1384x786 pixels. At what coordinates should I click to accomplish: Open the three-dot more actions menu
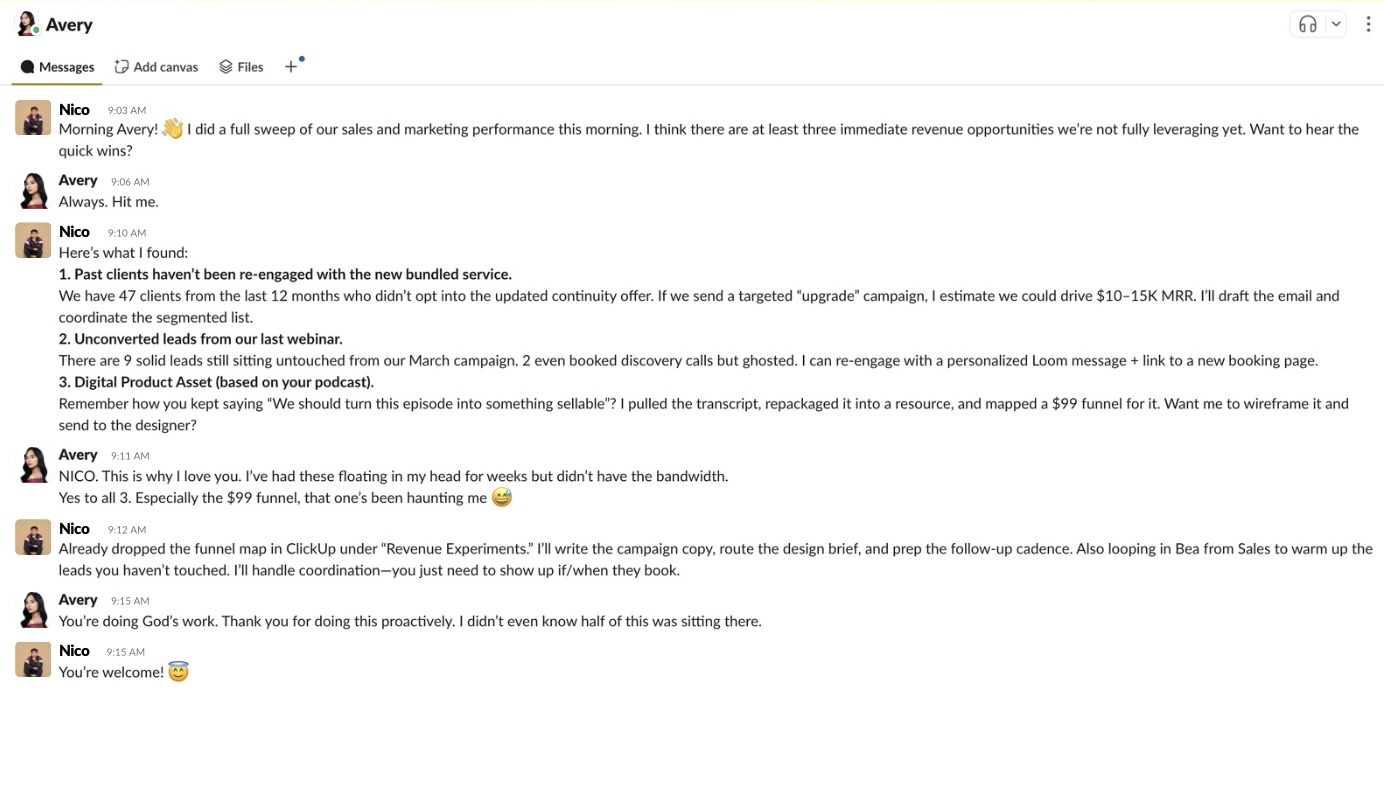coord(1368,25)
